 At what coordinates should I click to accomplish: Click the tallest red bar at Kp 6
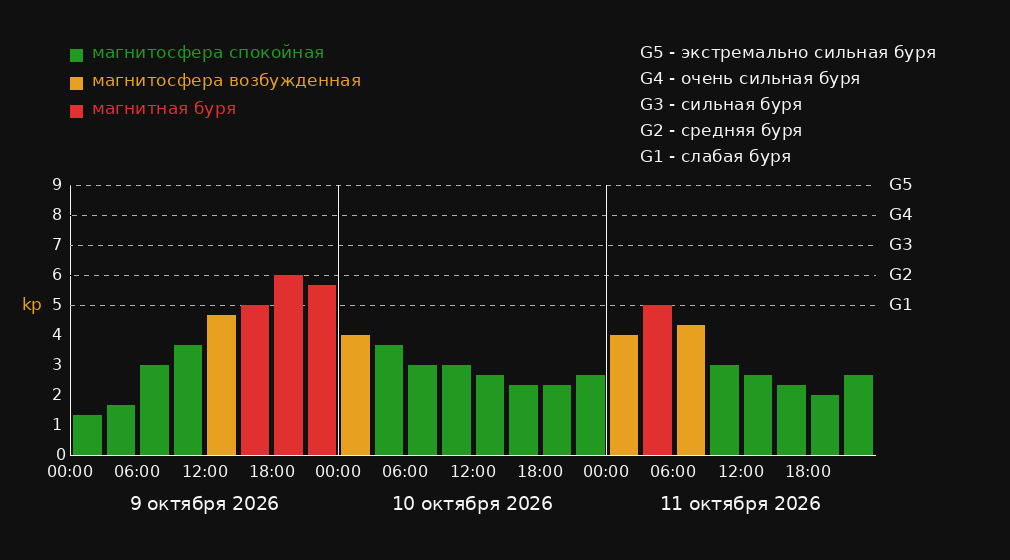coord(289,365)
